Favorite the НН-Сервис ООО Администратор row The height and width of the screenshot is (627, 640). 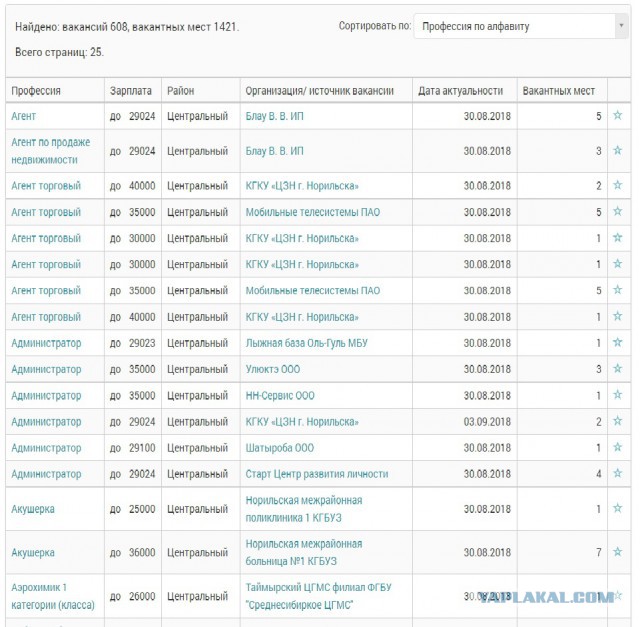point(618,395)
